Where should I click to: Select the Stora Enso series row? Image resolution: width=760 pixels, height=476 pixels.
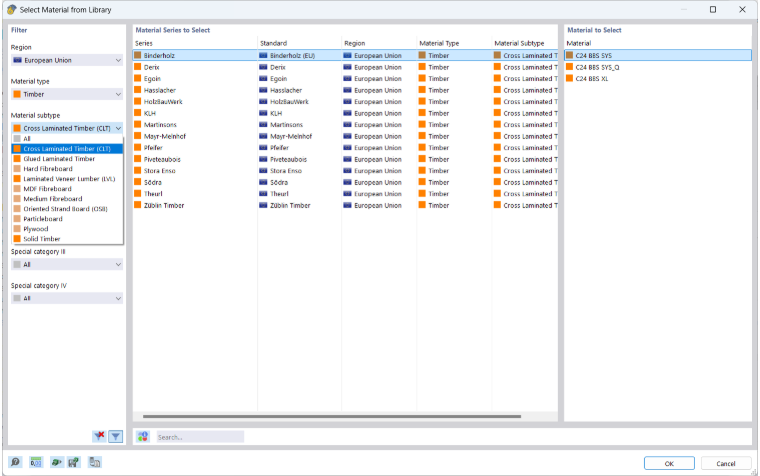(x=345, y=171)
